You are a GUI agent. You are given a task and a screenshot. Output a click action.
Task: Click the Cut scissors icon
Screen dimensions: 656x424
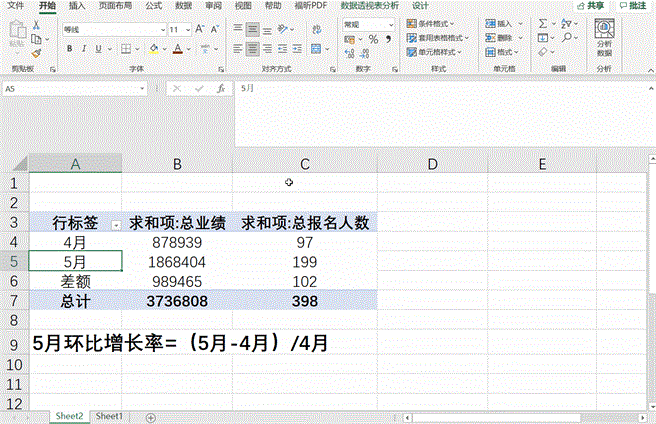point(37,25)
